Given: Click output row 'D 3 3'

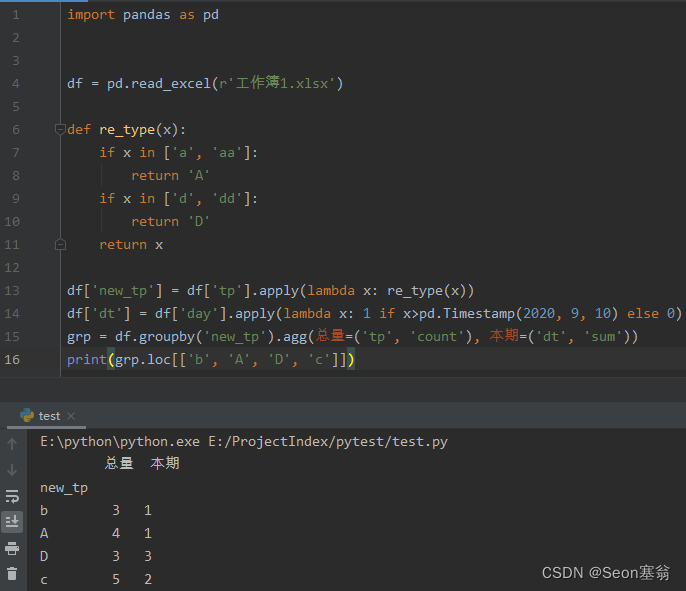Looking at the screenshot, I should pos(96,556).
